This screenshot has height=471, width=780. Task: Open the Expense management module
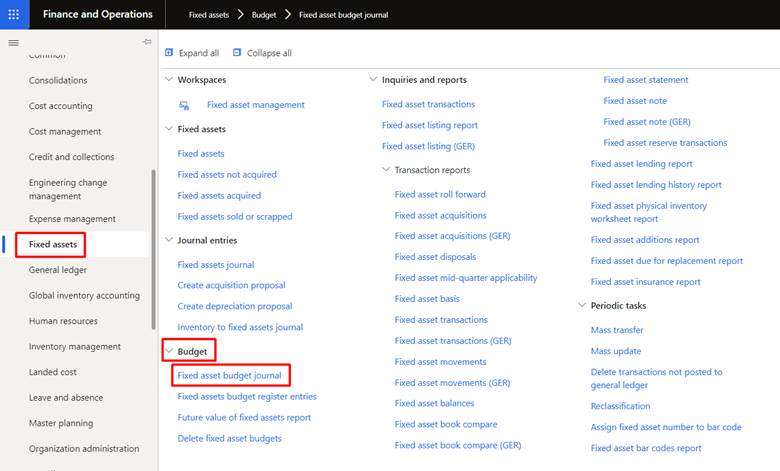[72, 219]
